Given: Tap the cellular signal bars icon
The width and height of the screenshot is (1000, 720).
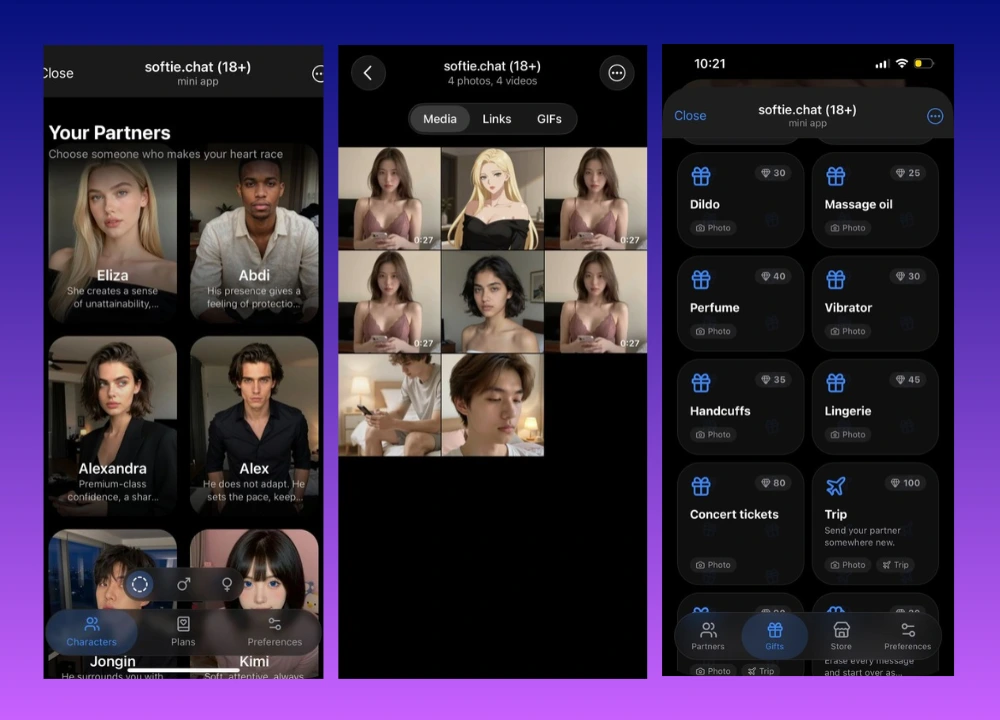Looking at the screenshot, I should 882,64.
